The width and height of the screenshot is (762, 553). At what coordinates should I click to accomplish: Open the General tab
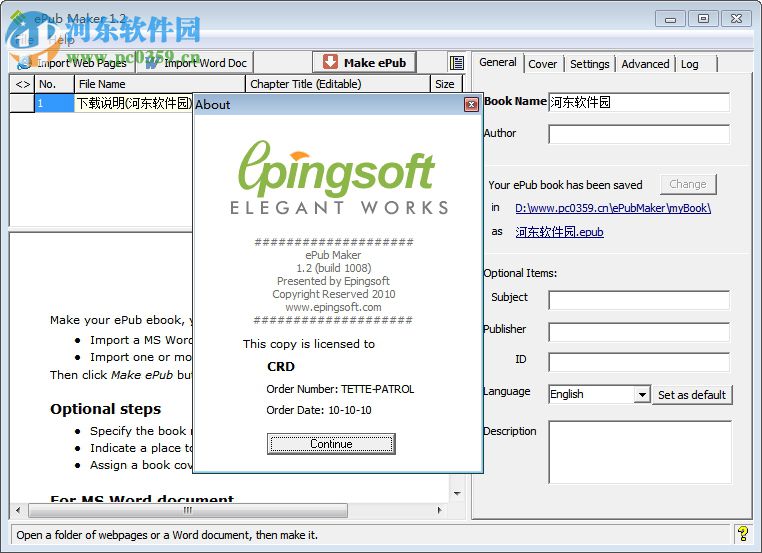pyautogui.click(x=498, y=62)
